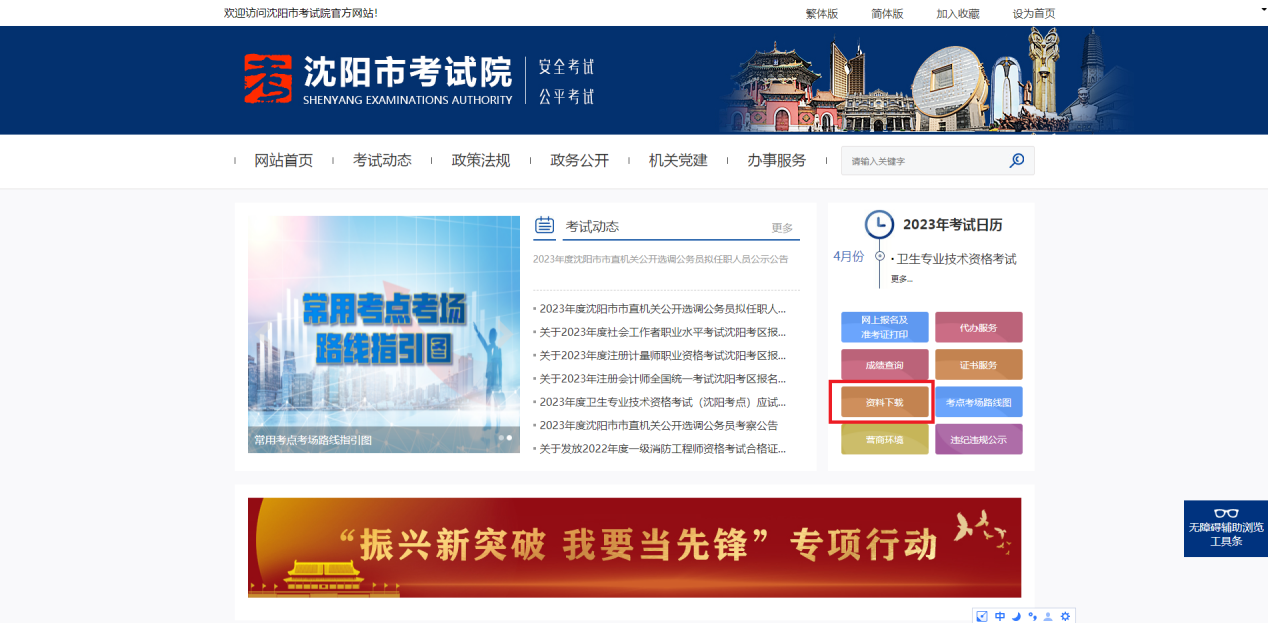The width and height of the screenshot is (1268, 623).
Task: Click the exam calendar clock icon
Action: coord(879,225)
